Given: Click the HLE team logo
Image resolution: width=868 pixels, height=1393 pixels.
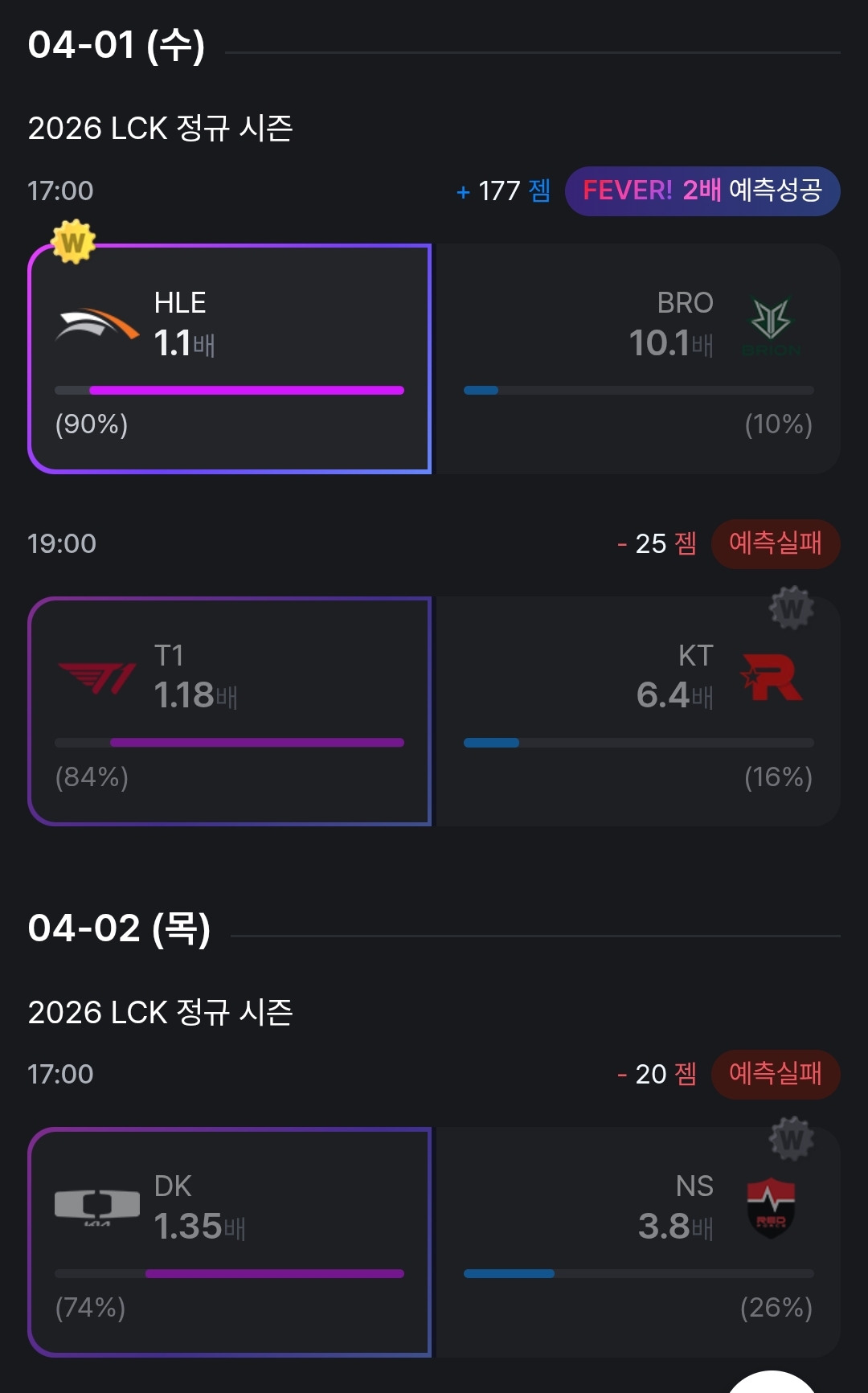Looking at the screenshot, I should (96, 325).
